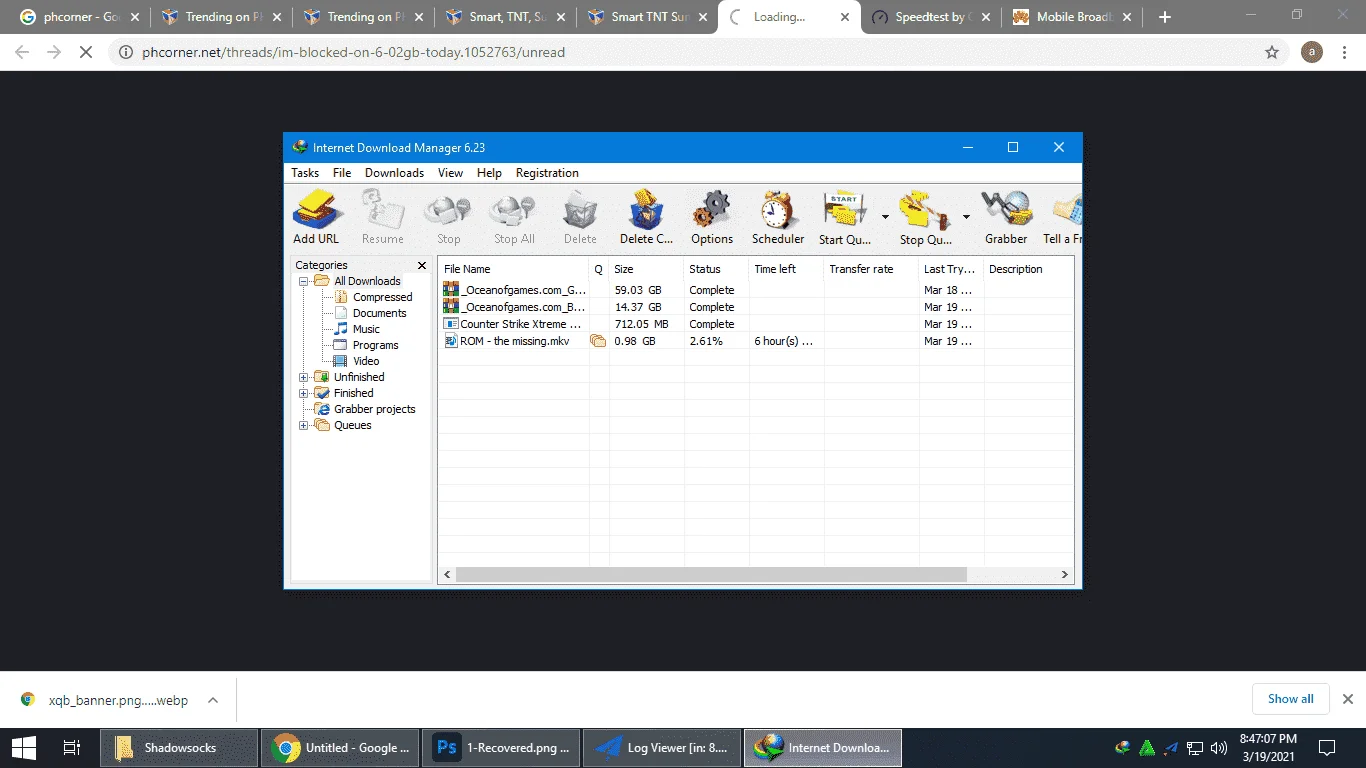Image resolution: width=1366 pixels, height=768 pixels.
Task: Bookmark this page star icon
Action: click(1272, 52)
